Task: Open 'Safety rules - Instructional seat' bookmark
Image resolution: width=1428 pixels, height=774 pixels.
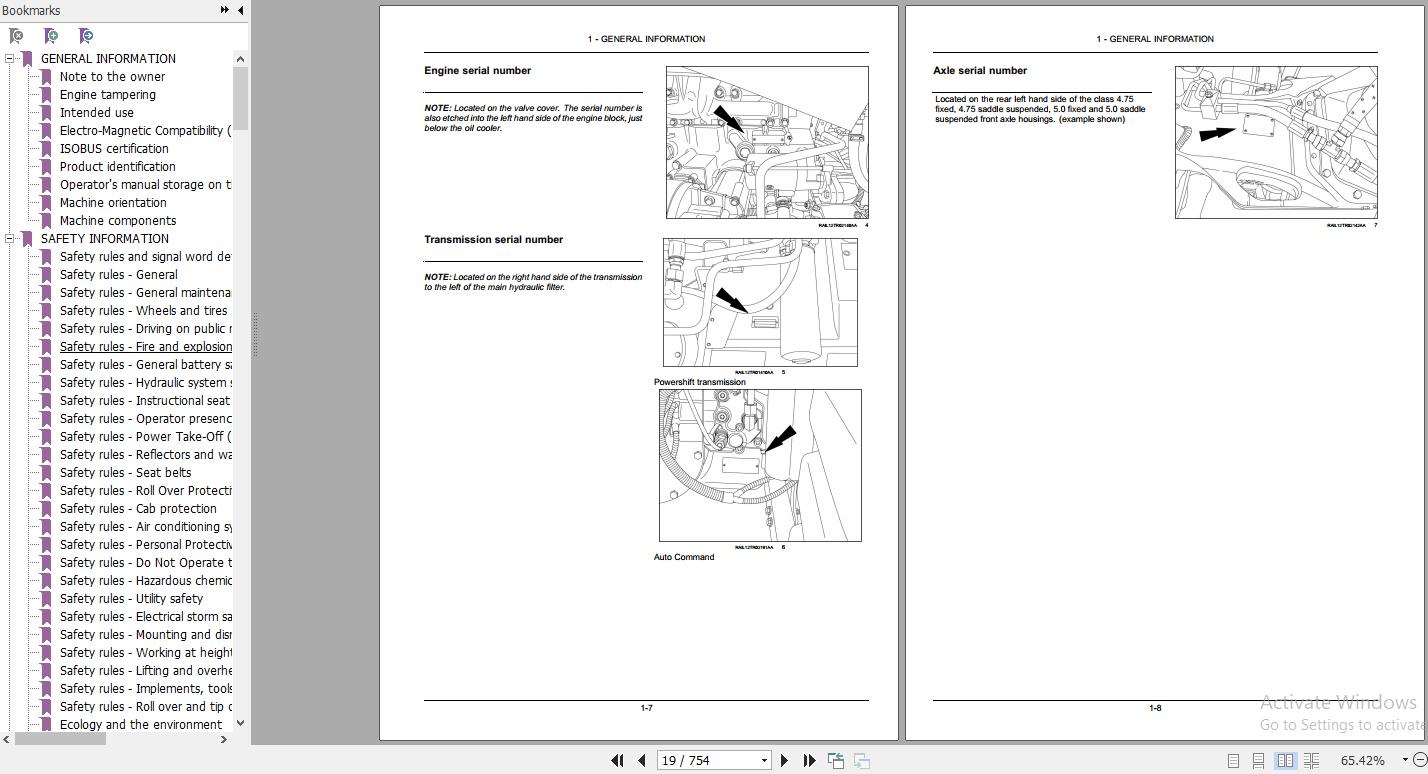Action: 145,401
